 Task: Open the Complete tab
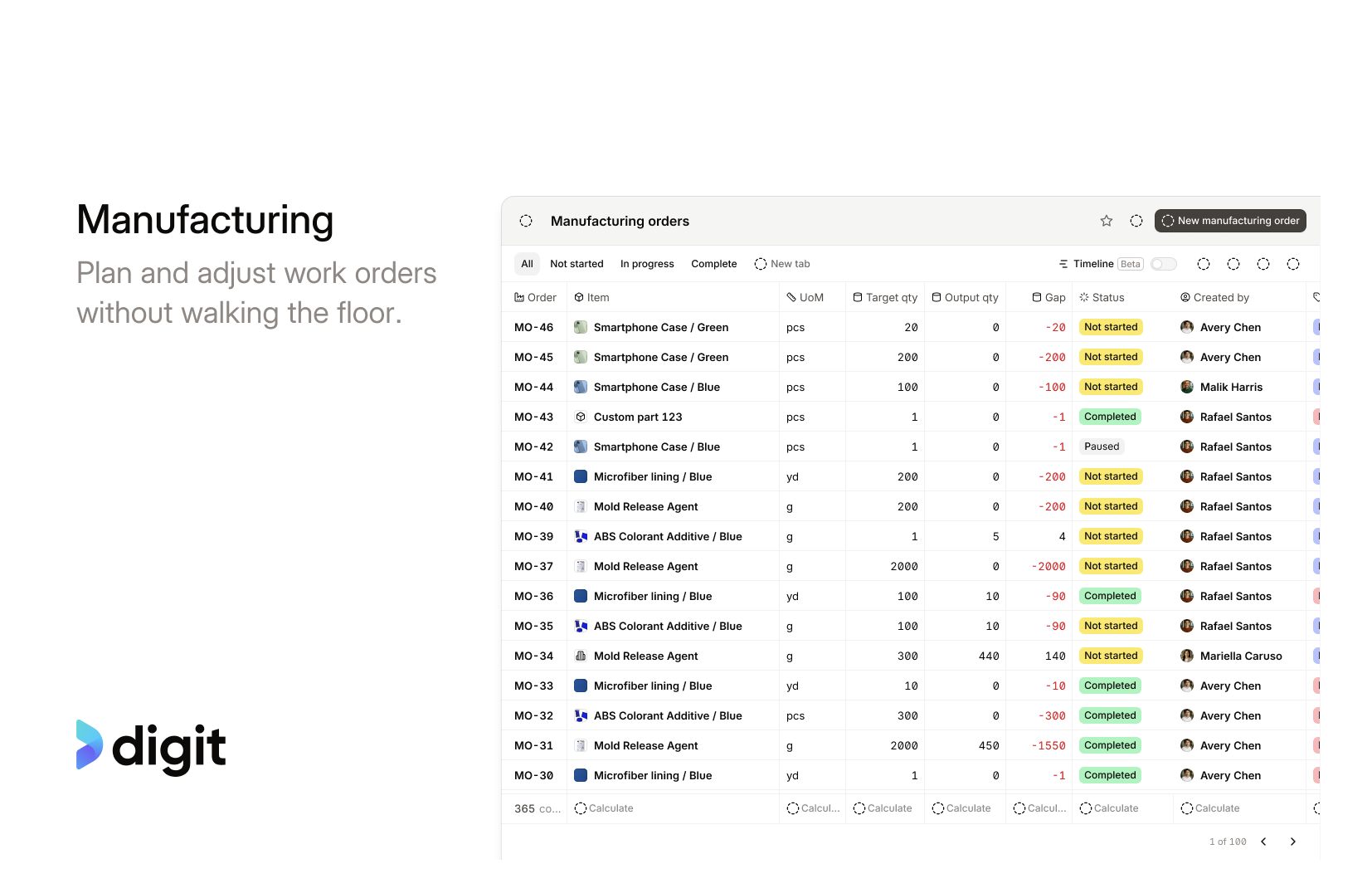[713, 264]
